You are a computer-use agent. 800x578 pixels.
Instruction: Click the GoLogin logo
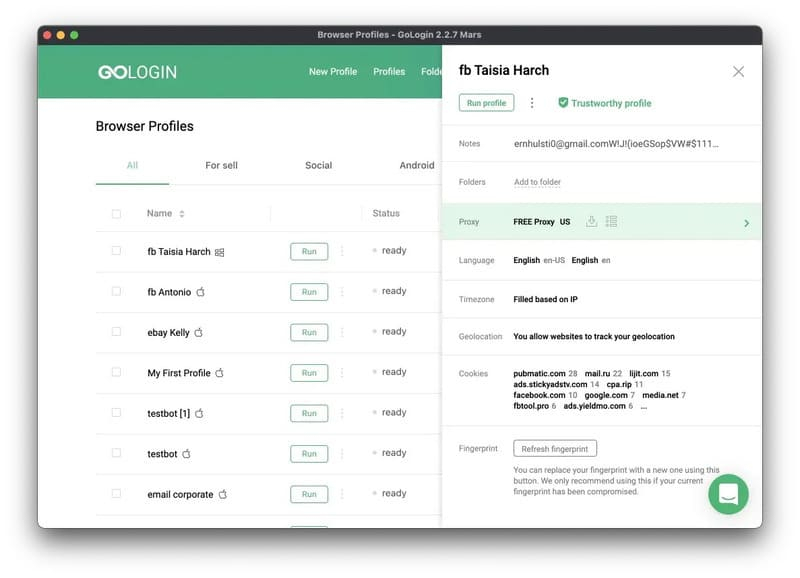(137, 72)
